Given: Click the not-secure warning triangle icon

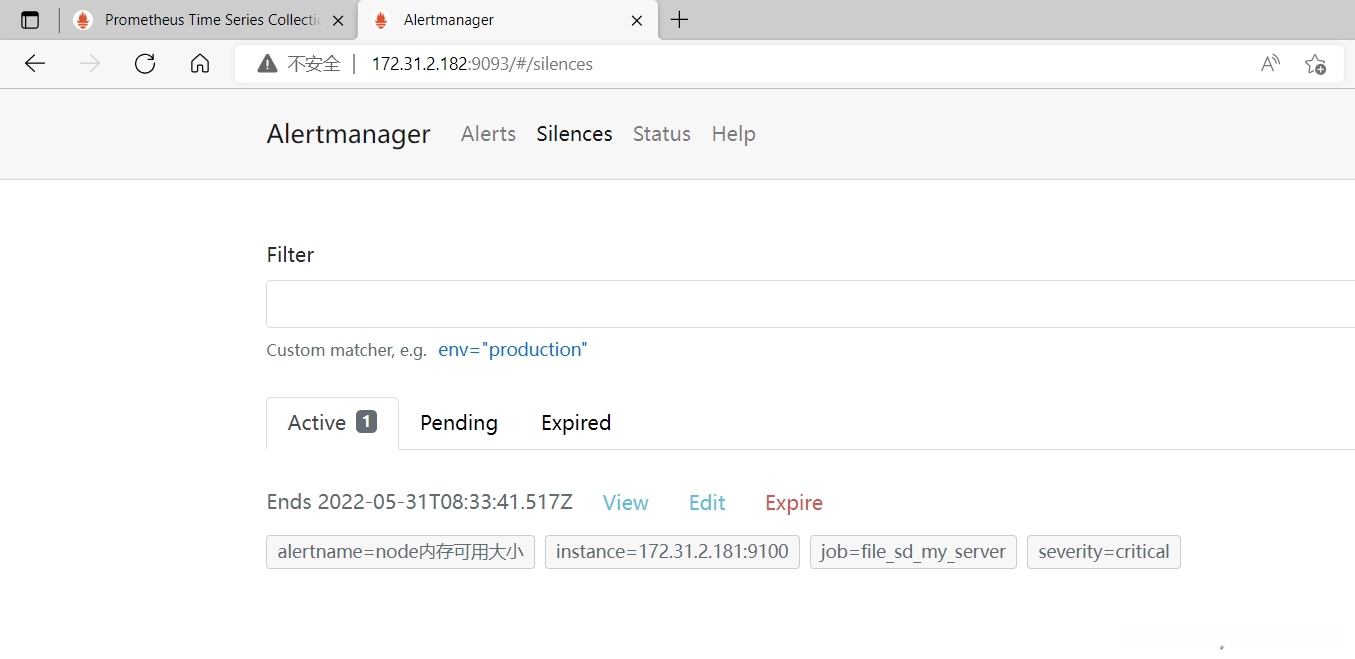Looking at the screenshot, I should tap(267, 64).
